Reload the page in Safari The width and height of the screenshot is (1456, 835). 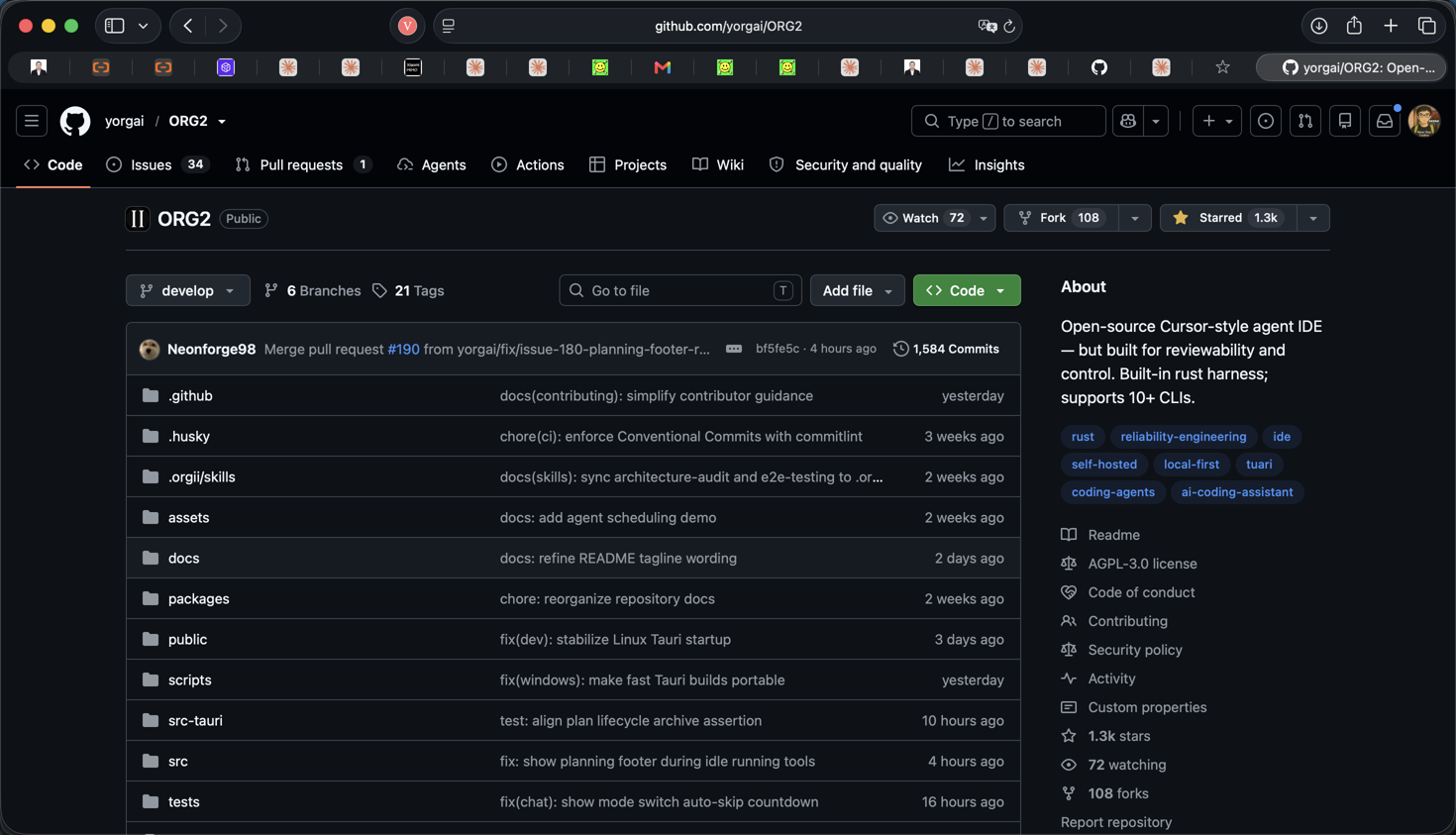pyautogui.click(x=1009, y=26)
